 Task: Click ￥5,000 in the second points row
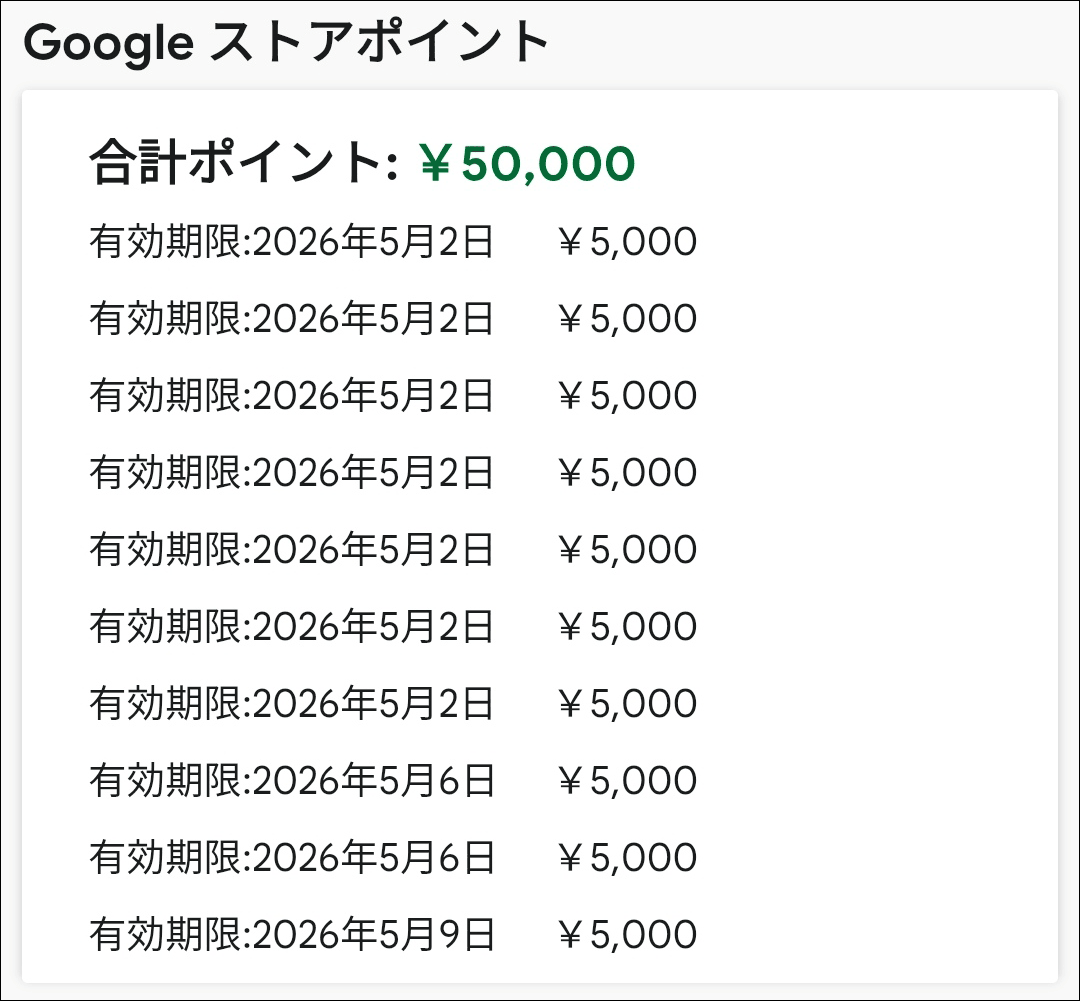(627, 319)
